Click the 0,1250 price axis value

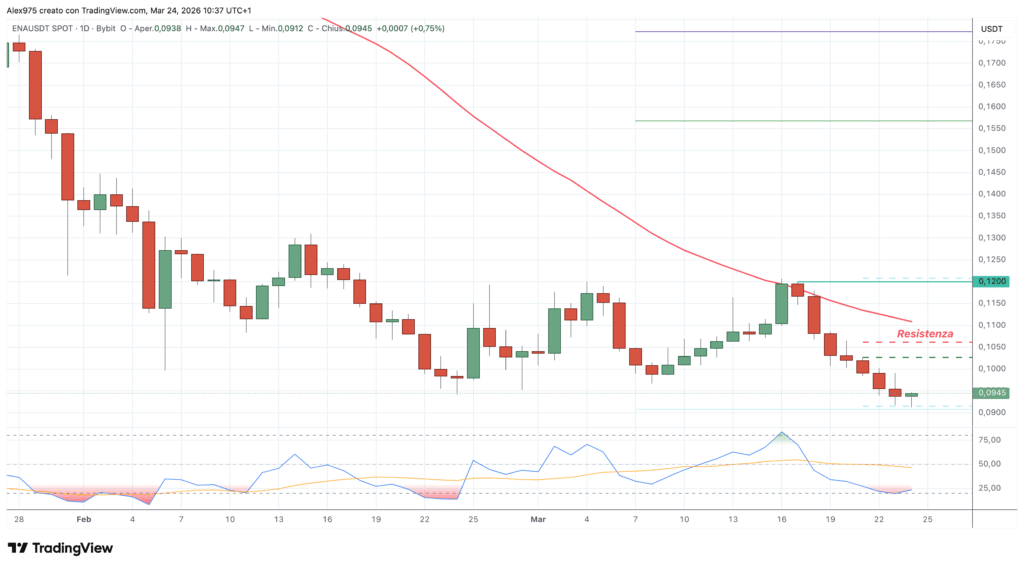(991, 259)
